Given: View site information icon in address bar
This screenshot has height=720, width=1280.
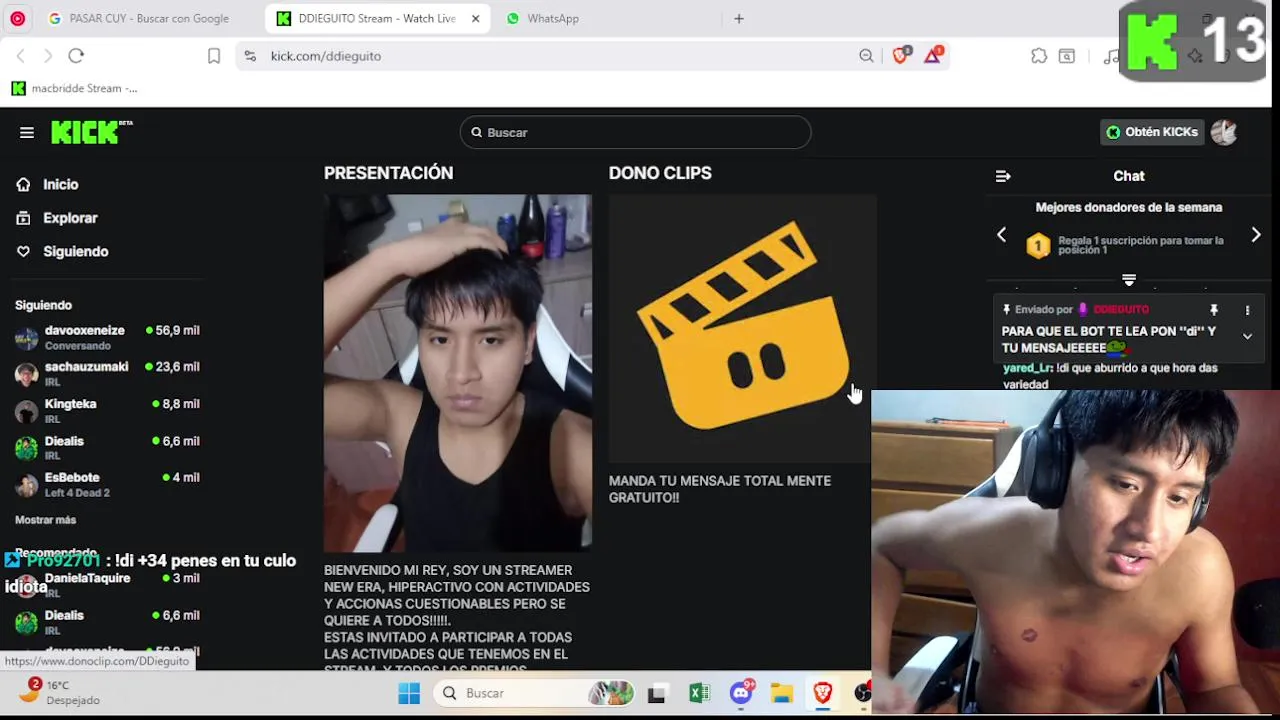Looking at the screenshot, I should (250, 56).
